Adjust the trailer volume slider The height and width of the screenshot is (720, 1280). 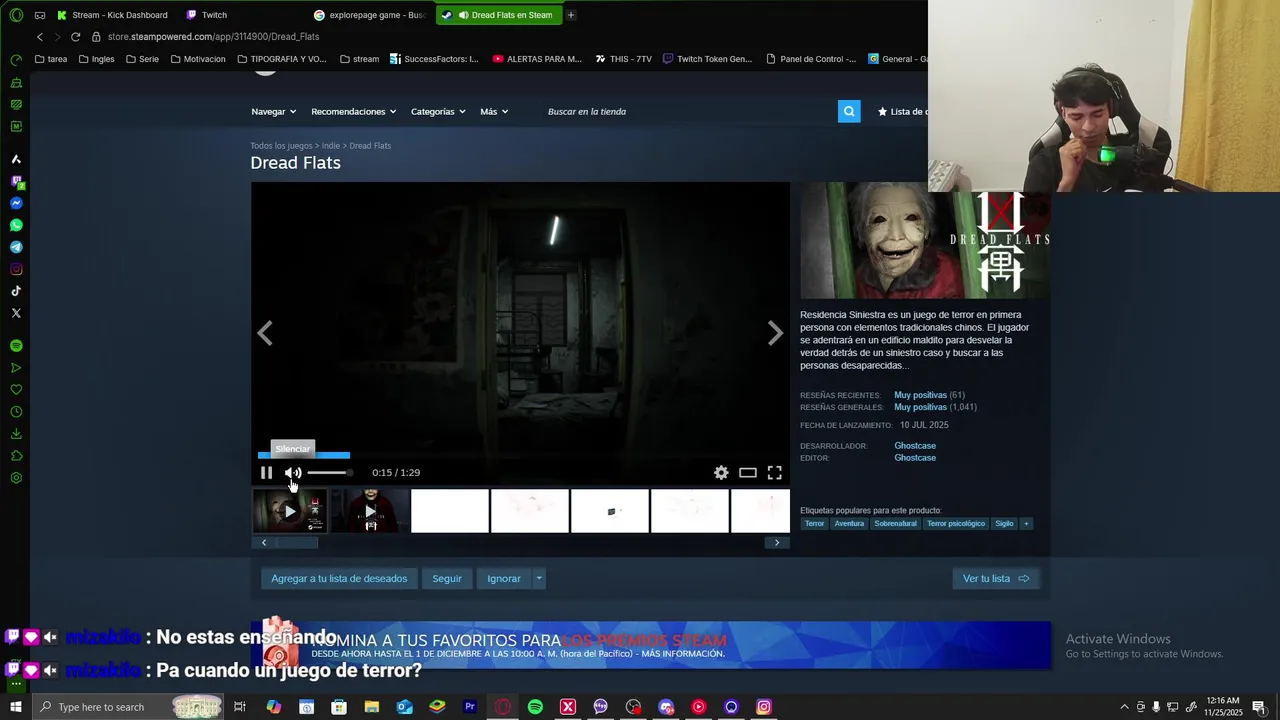pyautogui.click(x=329, y=472)
